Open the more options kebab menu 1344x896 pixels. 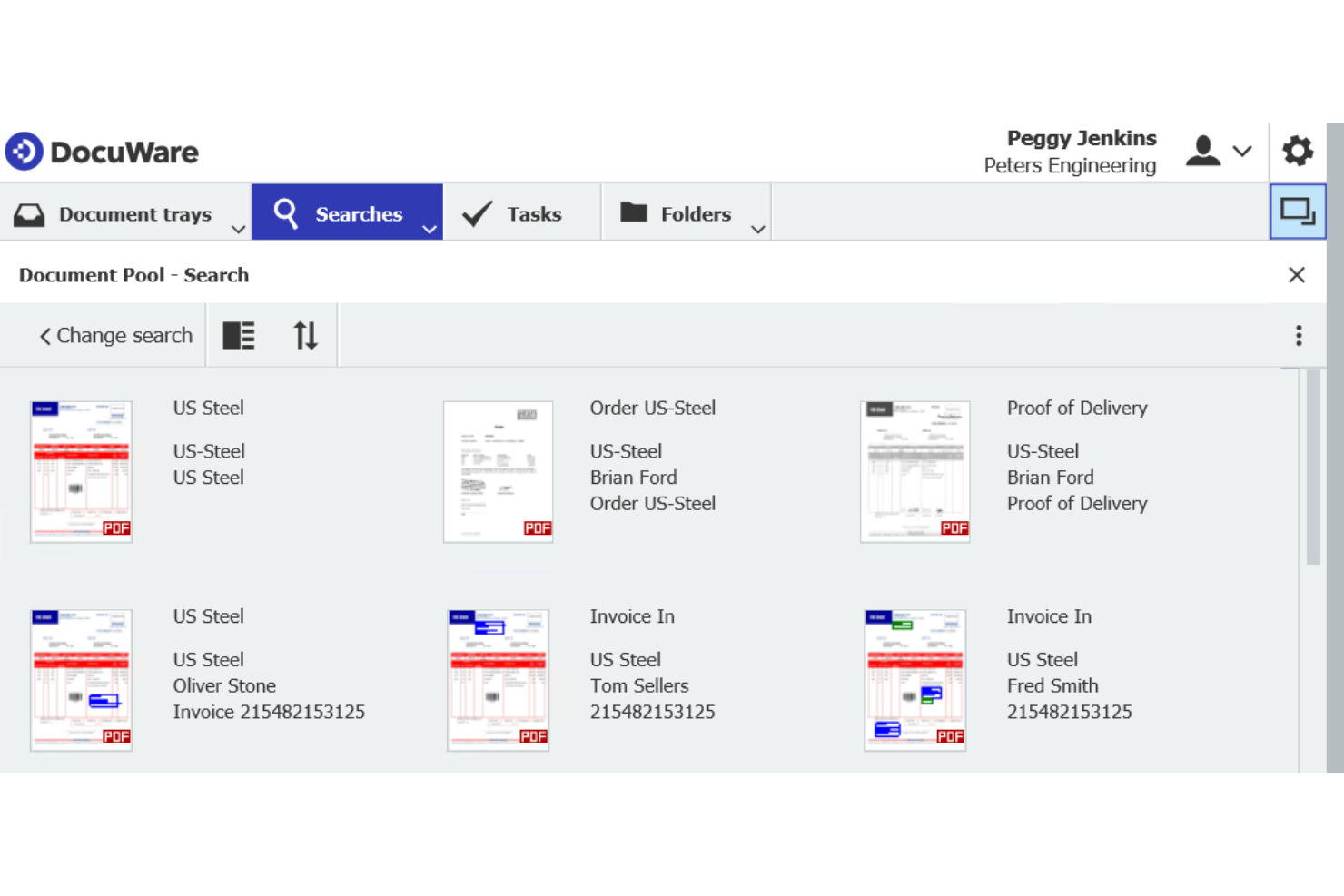[x=1300, y=335]
